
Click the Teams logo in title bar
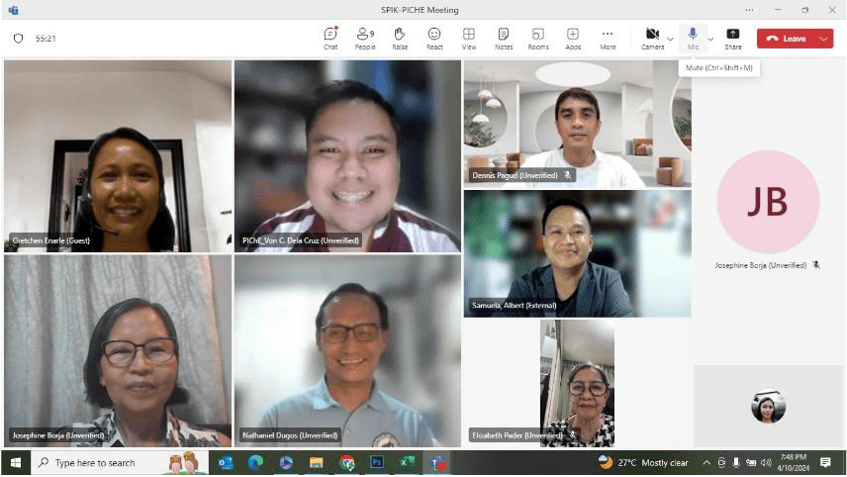[x=14, y=10]
